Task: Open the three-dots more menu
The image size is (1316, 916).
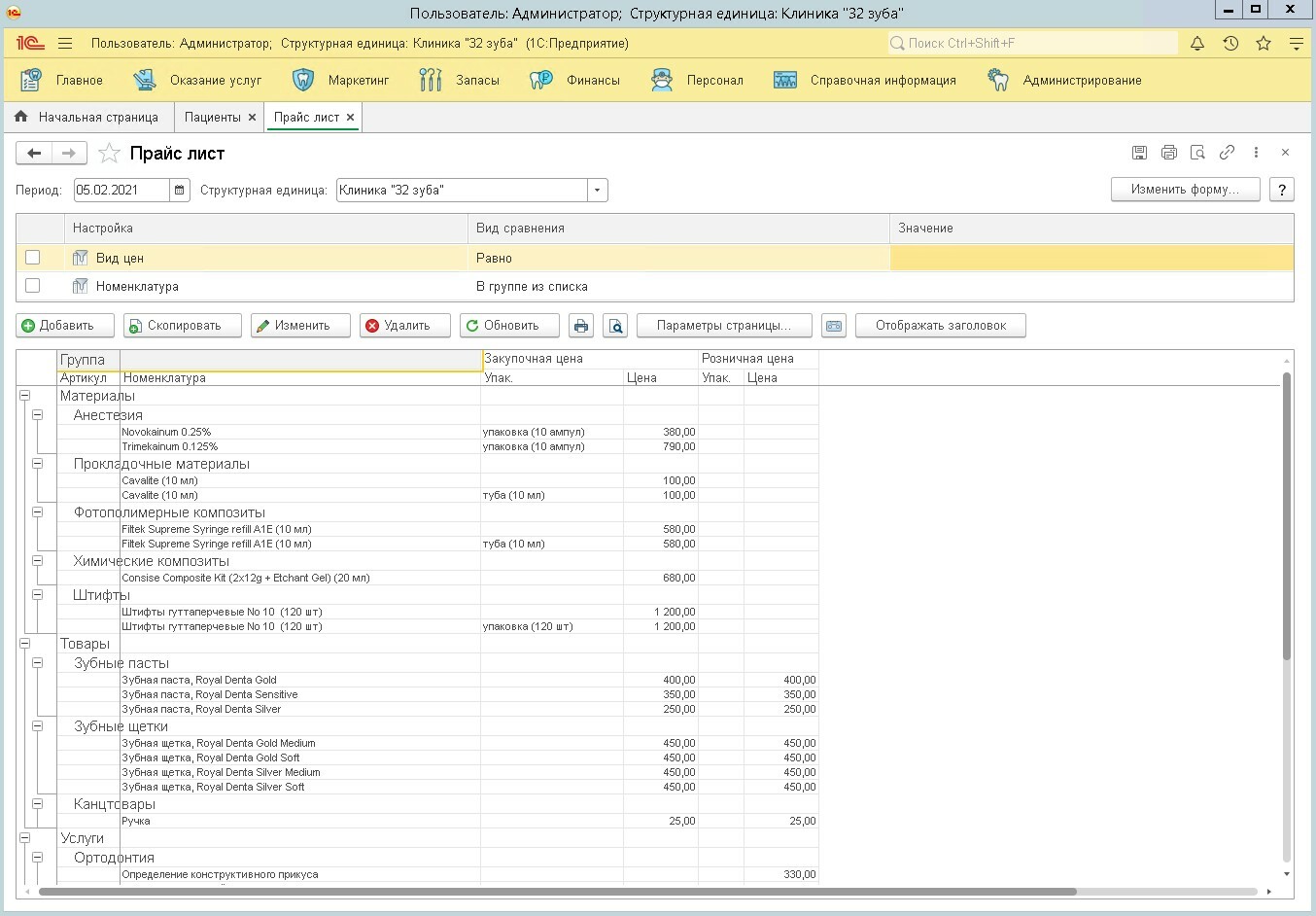Action: (1256, 153)
